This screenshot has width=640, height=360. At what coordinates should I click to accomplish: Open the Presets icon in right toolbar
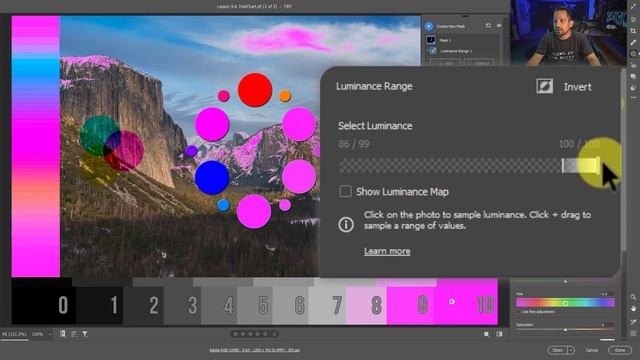633,87
